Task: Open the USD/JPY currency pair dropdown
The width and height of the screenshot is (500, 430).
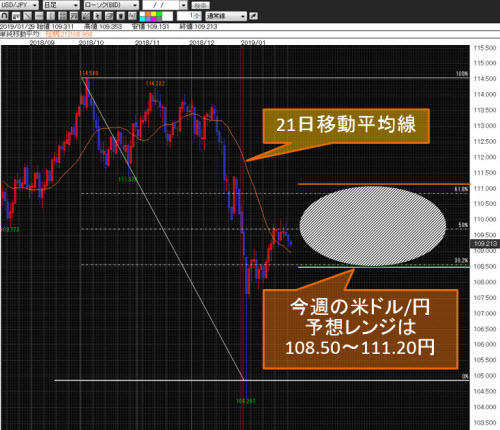Action: point(19,5)
